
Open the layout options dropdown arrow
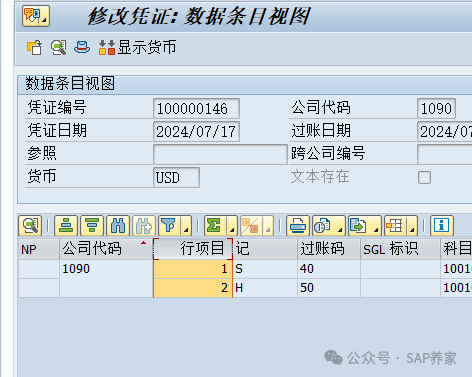click(x=412, y=226)
